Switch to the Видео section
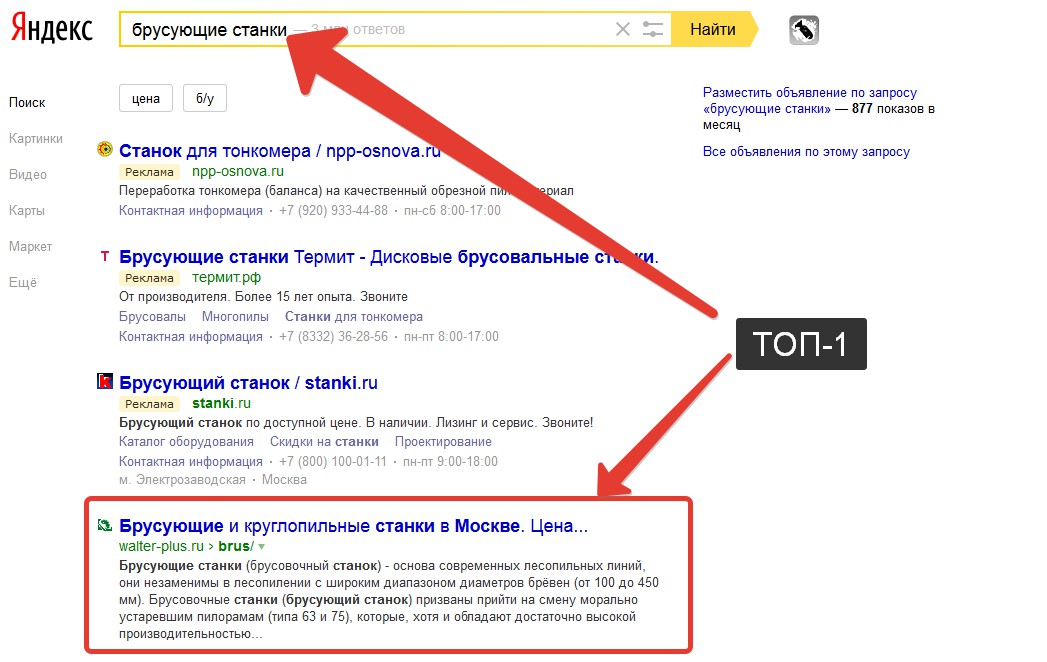The image size is (1047, 662). 28,174
